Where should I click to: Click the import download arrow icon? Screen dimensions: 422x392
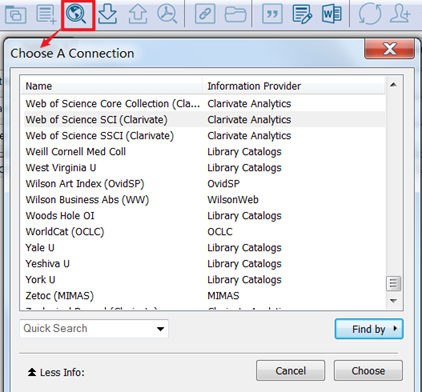click(107, 14)
